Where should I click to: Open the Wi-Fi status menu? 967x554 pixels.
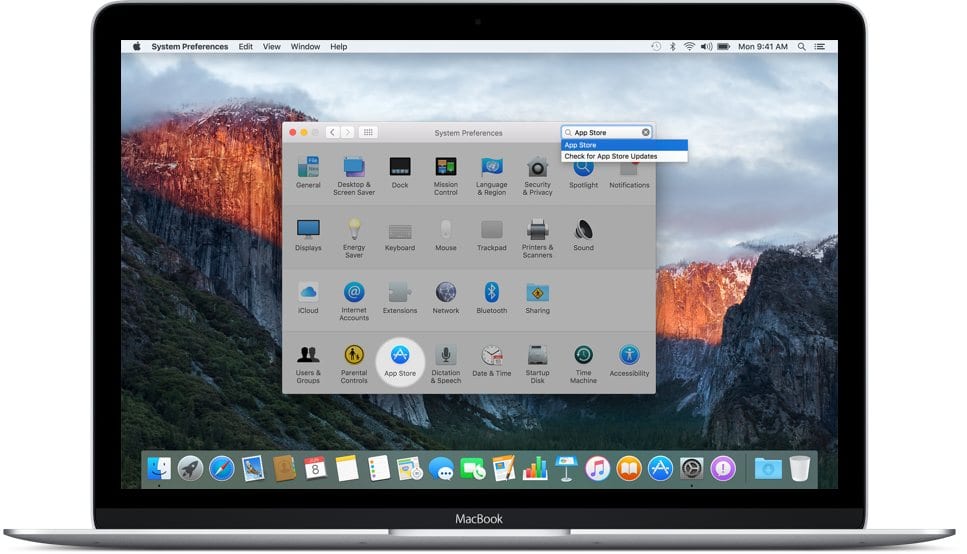coord(689,46)
